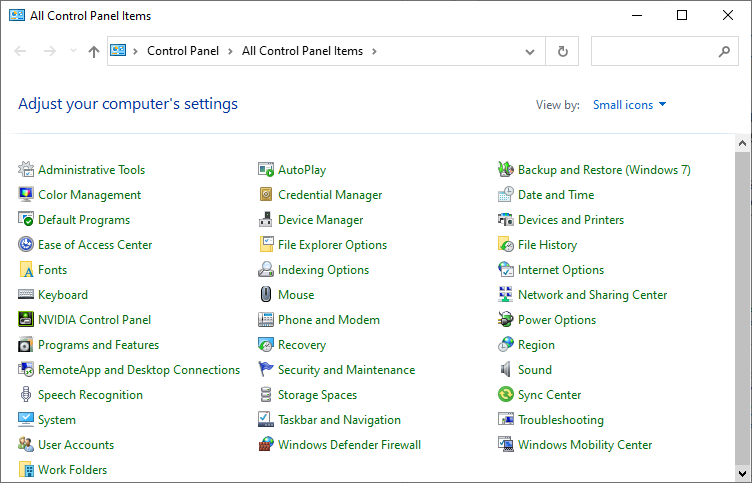This screenshot has height=483, width=752.
Task: Click the search magnifier icon
Action: pos(724,51)
